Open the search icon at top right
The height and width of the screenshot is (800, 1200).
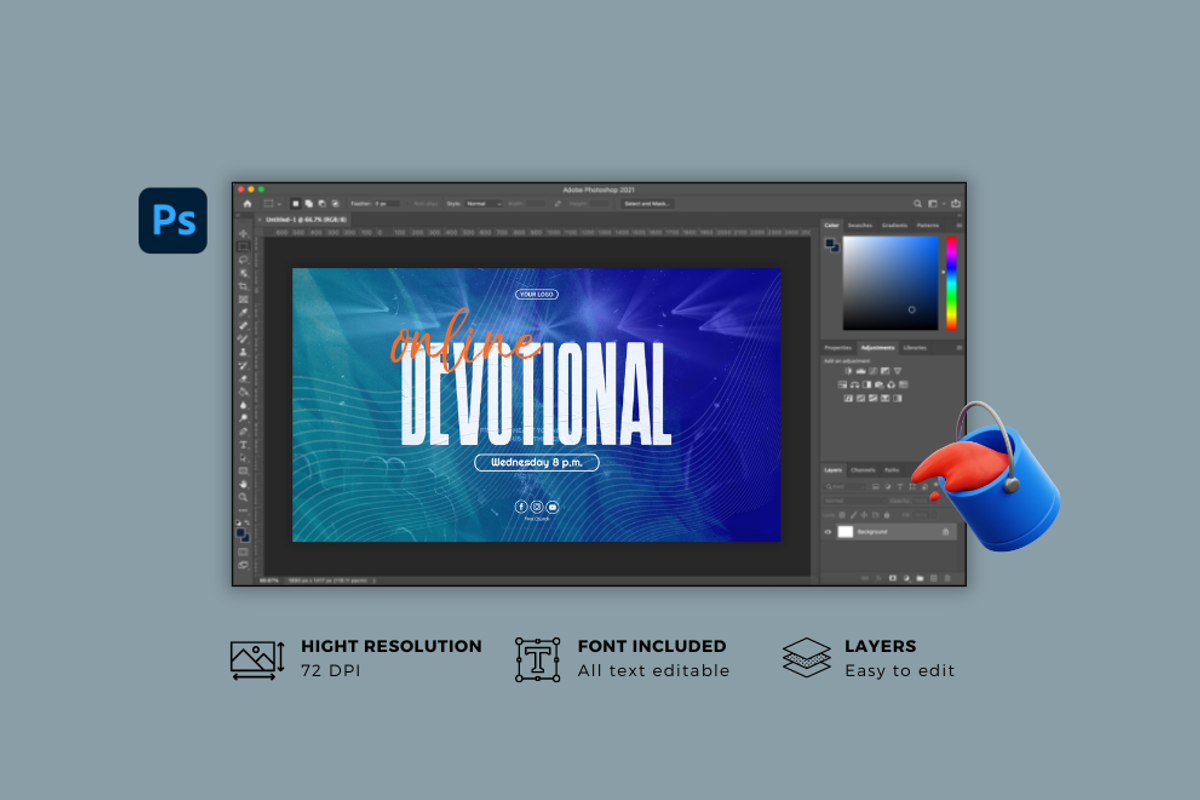(917, 203)
